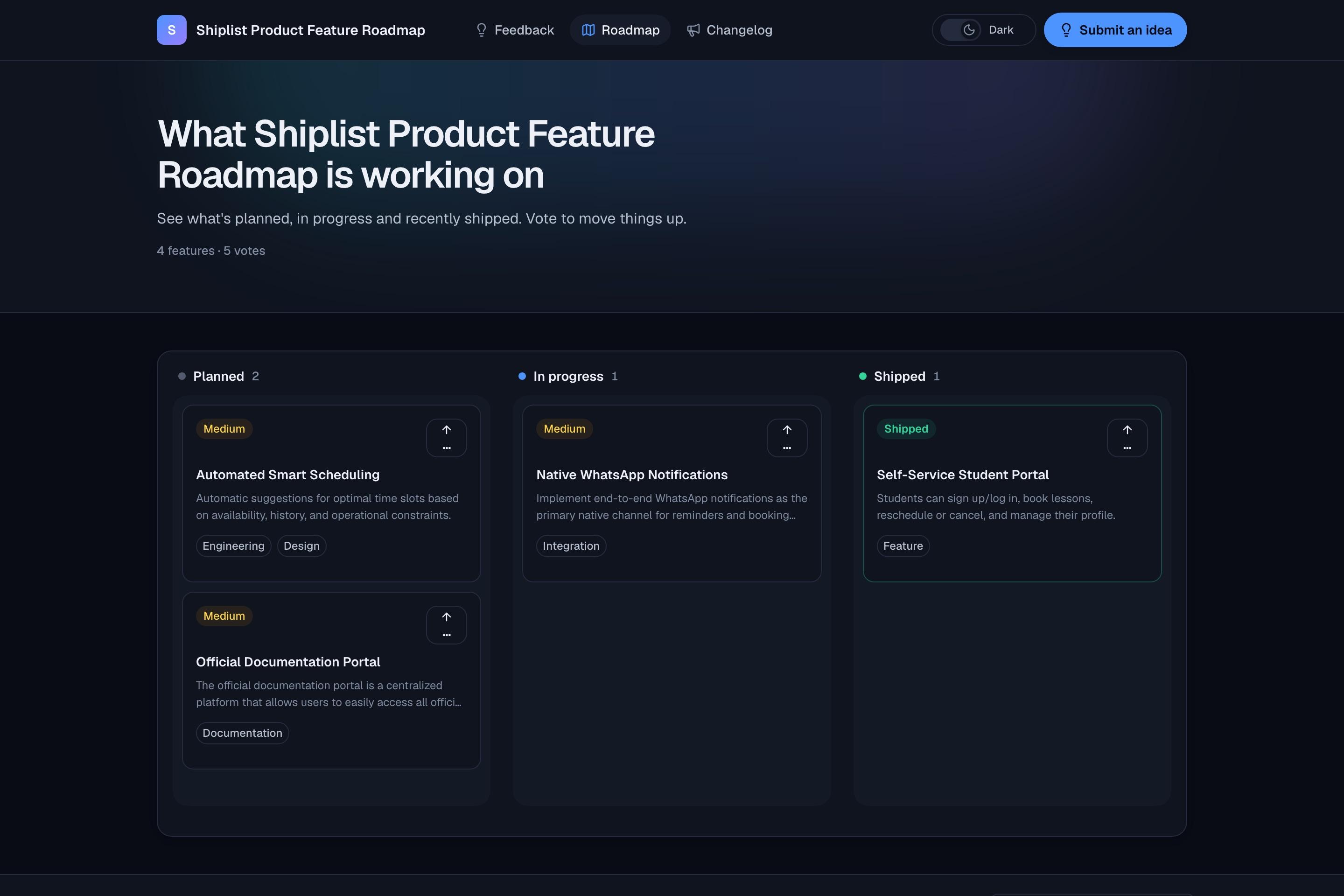The image size is (1344, 896).
Task: Click Medium badge on Official Documentation Portal
Action: [x=224, y=616]
